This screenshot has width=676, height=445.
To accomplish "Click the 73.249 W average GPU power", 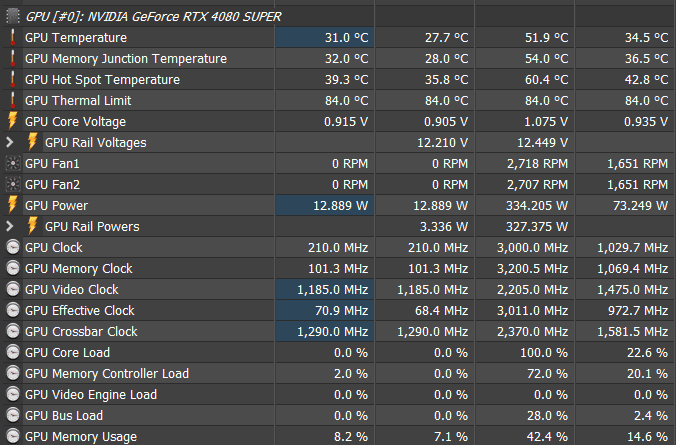I will [x=640, y=206].
